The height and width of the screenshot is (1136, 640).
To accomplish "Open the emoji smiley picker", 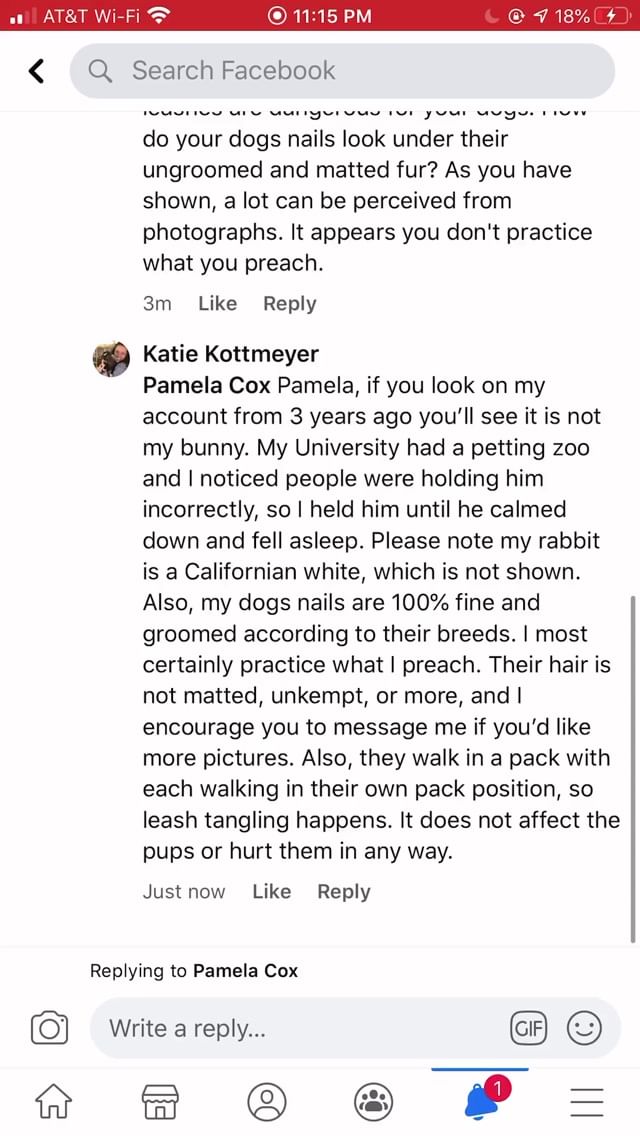I will (x=584, y=1027).
